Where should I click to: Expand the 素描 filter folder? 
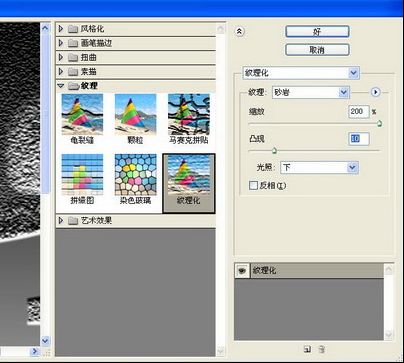pyautogui.click(x=61, y=71)
